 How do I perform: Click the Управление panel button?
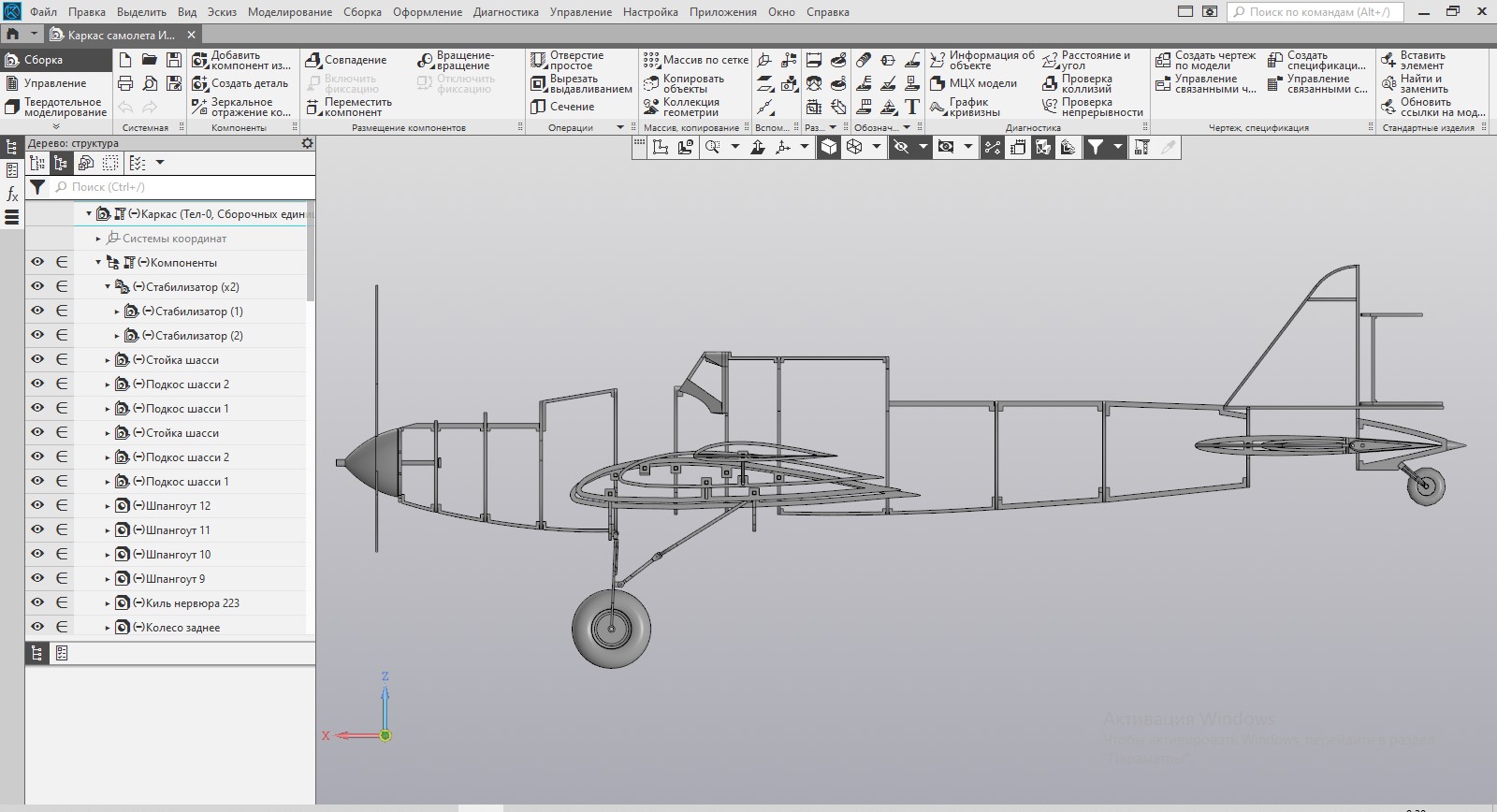click(x=54, y=83)
